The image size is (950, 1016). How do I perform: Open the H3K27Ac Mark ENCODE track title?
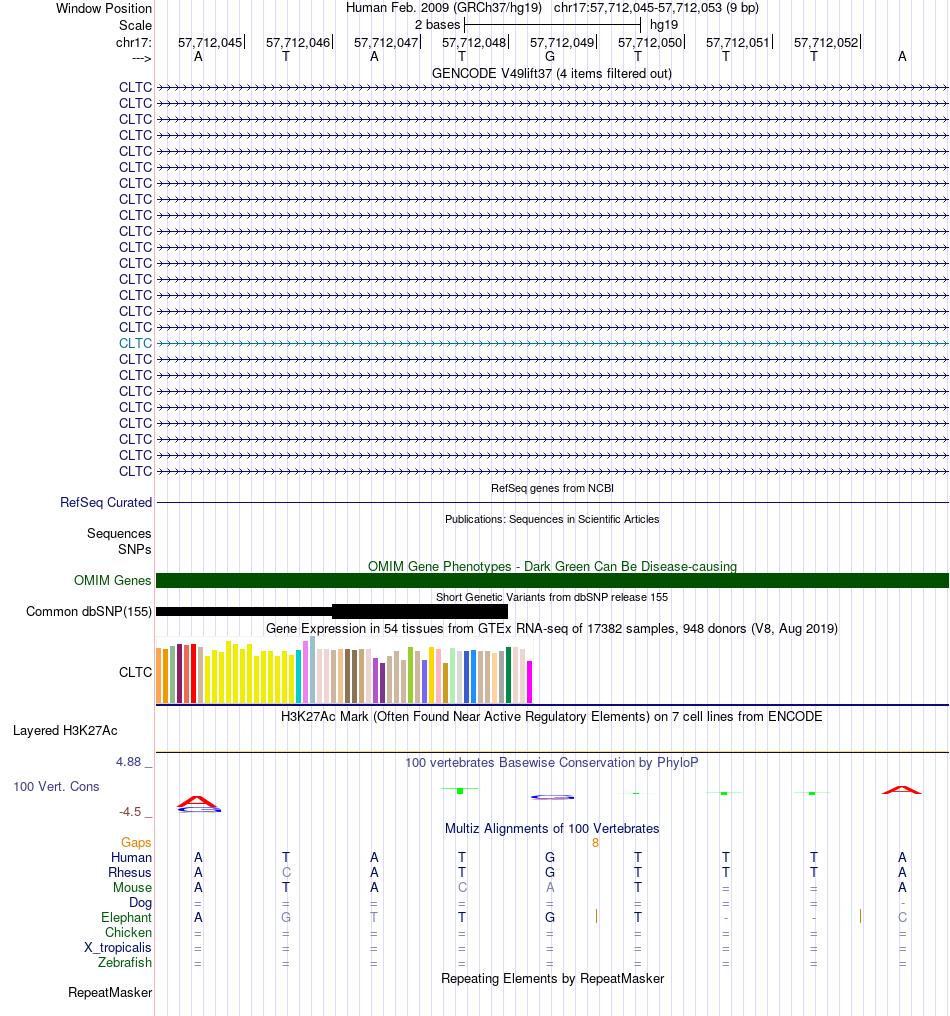coord(552,716)
